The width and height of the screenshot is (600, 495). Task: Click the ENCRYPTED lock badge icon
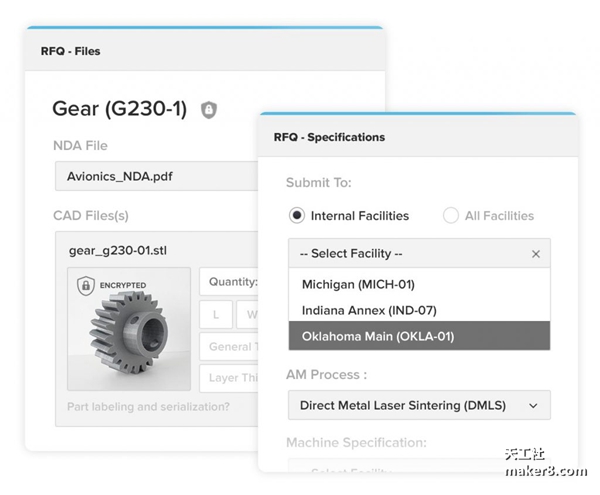pos(86,286)
